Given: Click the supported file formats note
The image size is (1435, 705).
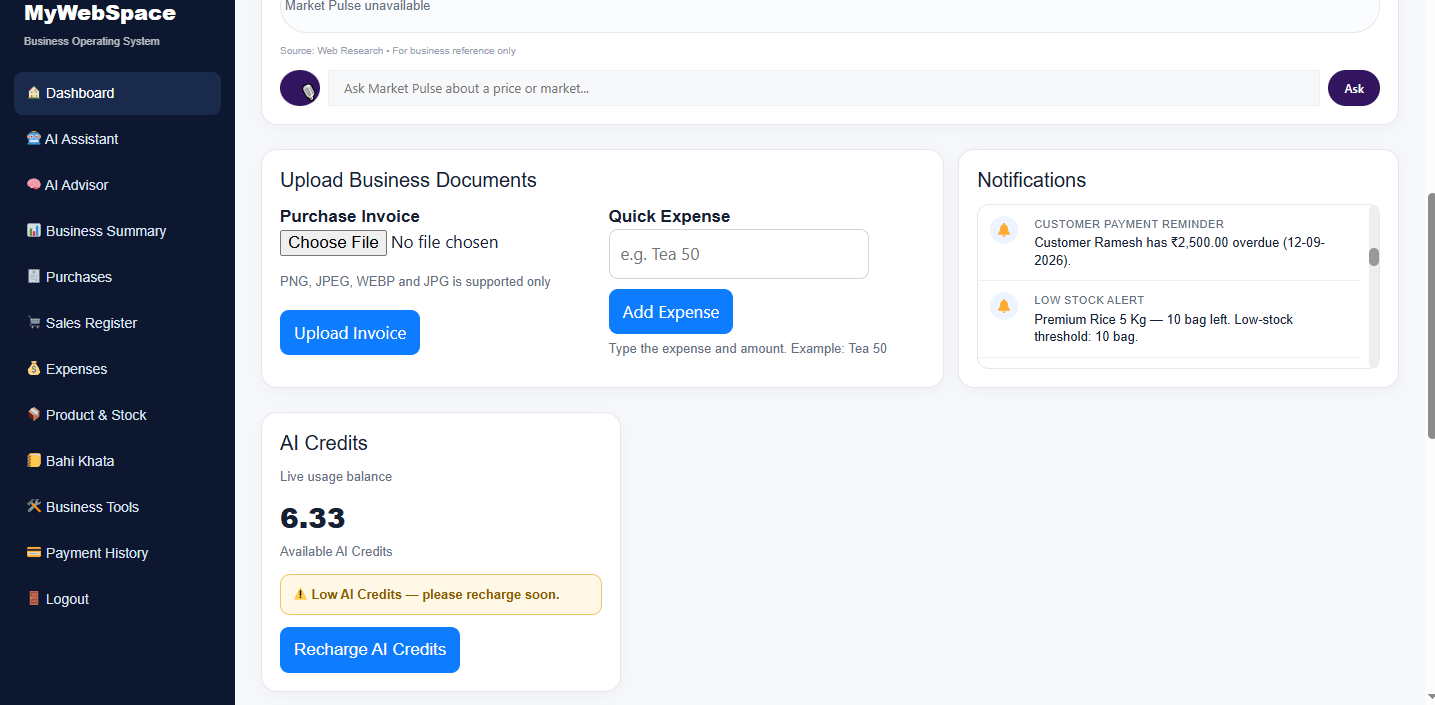Looking at the screenshot, I should [415, 281].
